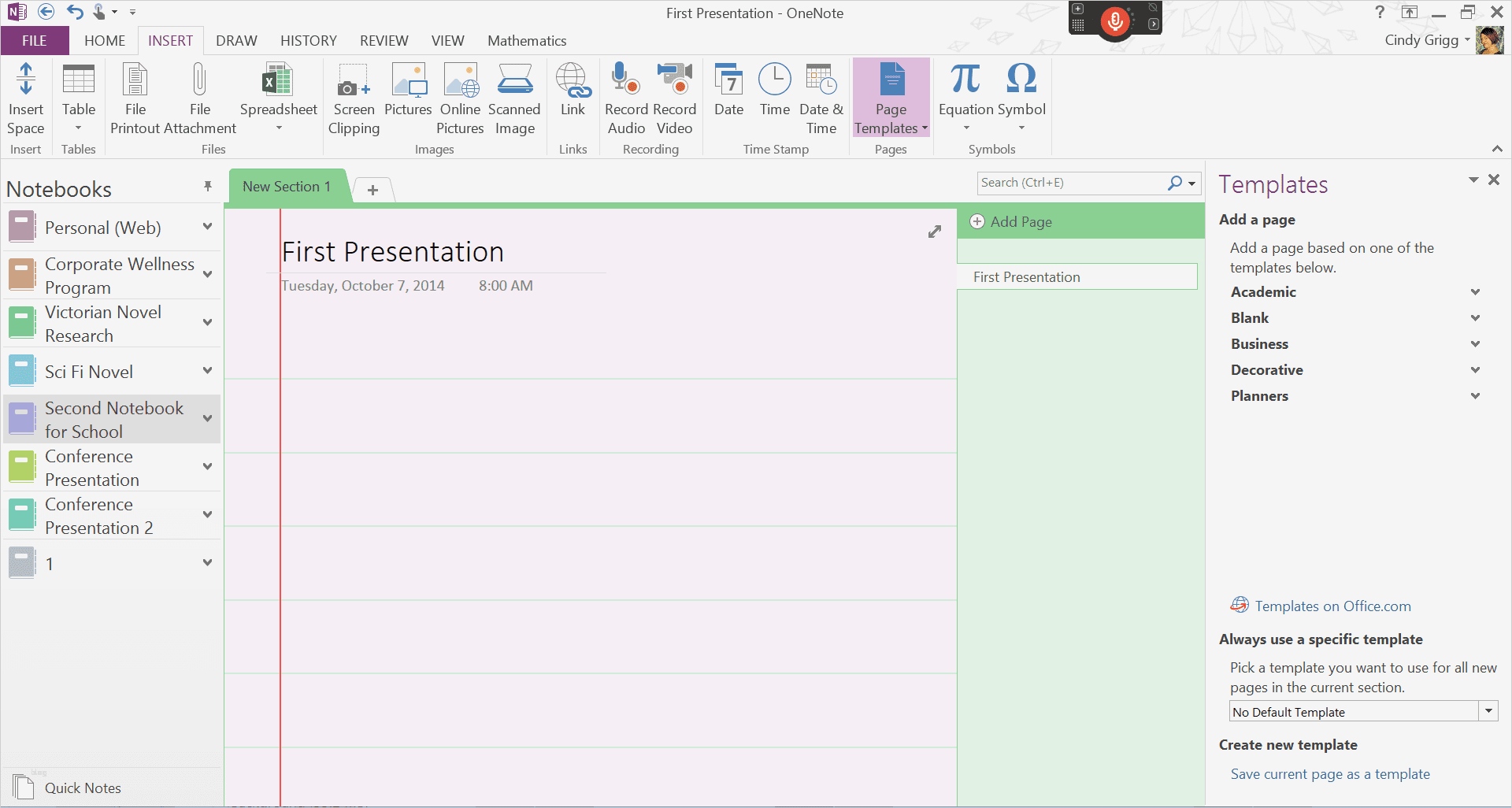Start Record Video

[675, 98]
